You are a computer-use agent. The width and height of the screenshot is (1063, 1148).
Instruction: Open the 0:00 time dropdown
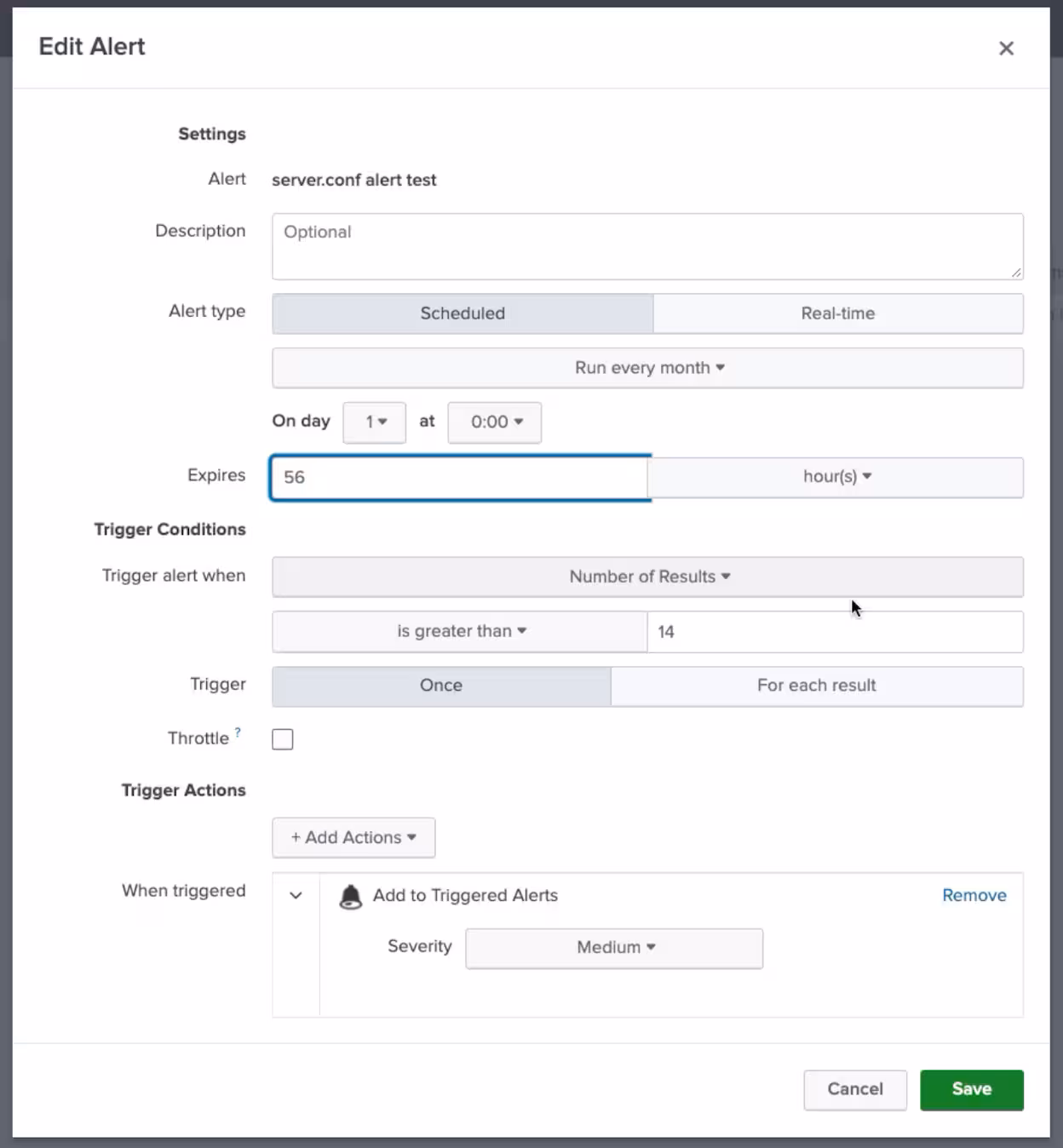[495, 422]
